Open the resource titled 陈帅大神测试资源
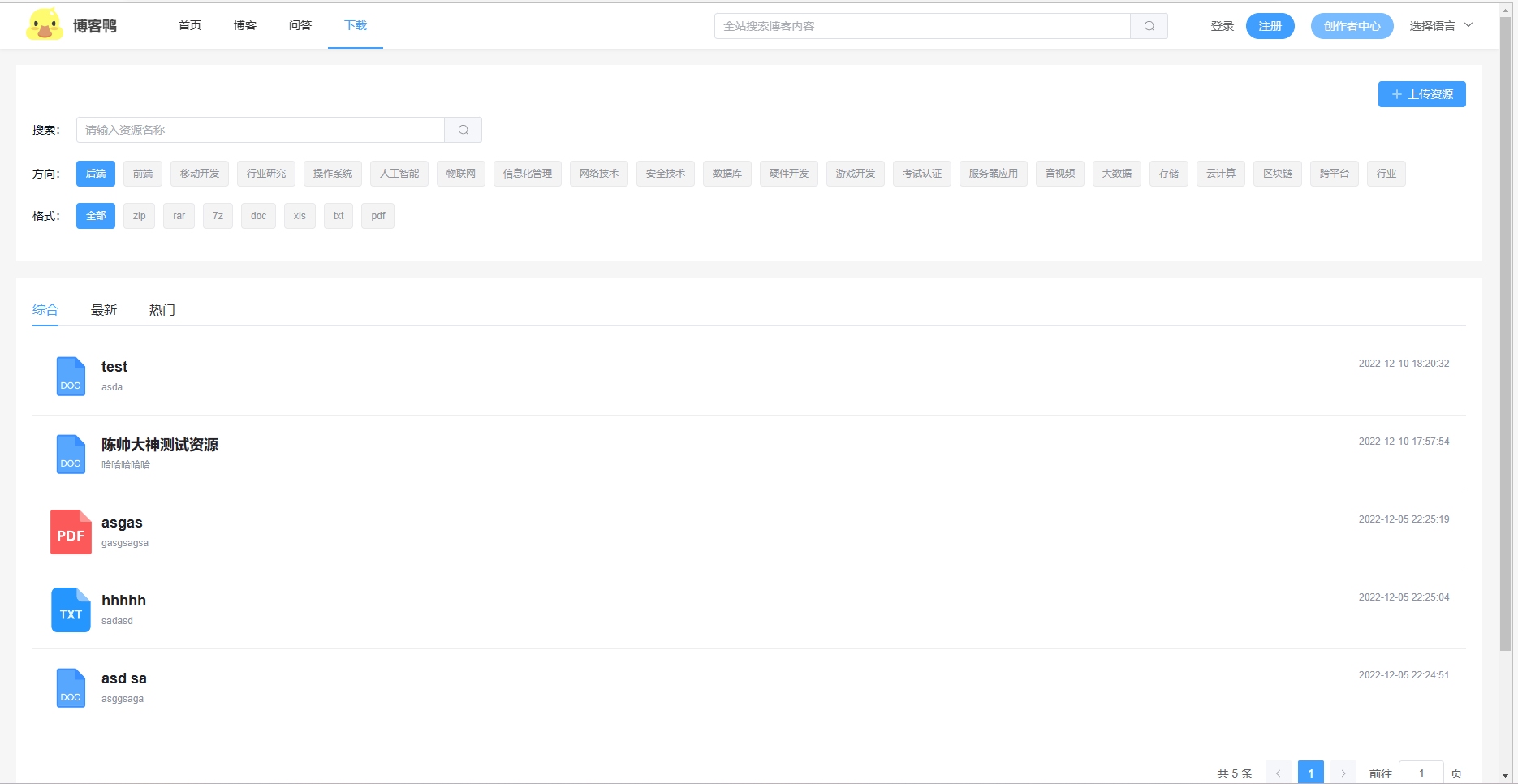The height and width of the screenshot is (784, 1518). 160,445
